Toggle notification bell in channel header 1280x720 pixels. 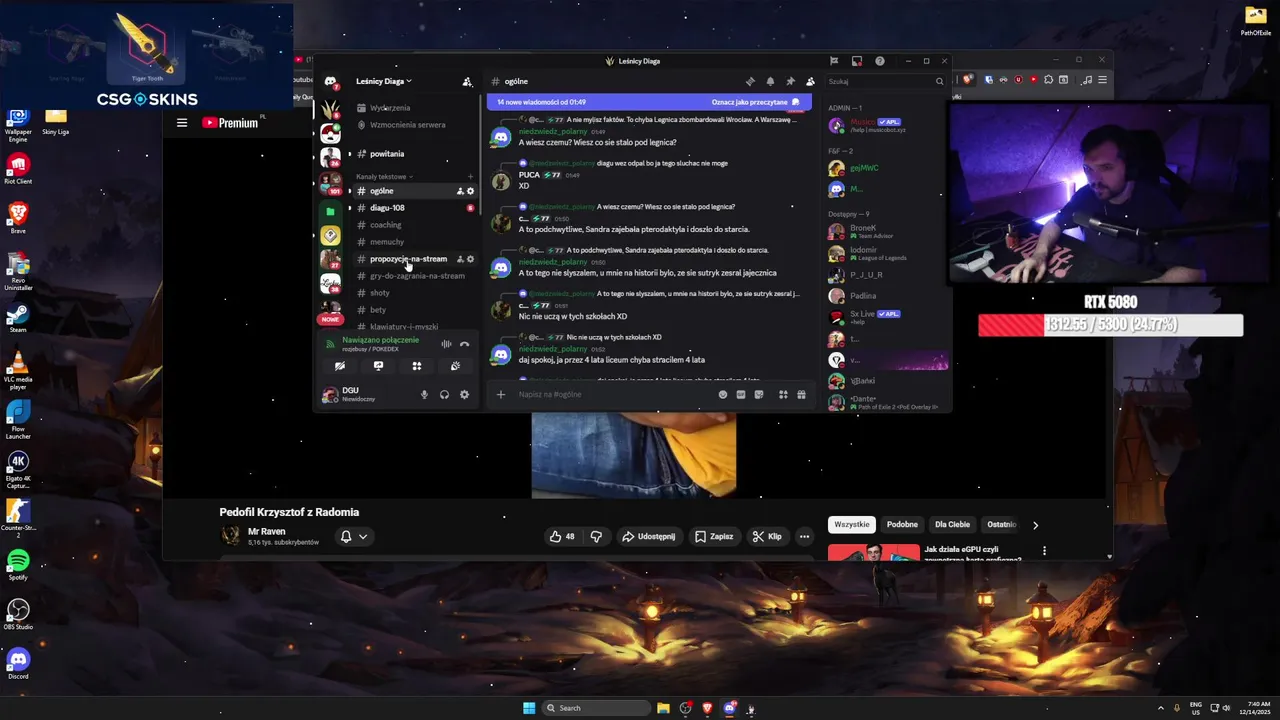click(x=770, y=81)
